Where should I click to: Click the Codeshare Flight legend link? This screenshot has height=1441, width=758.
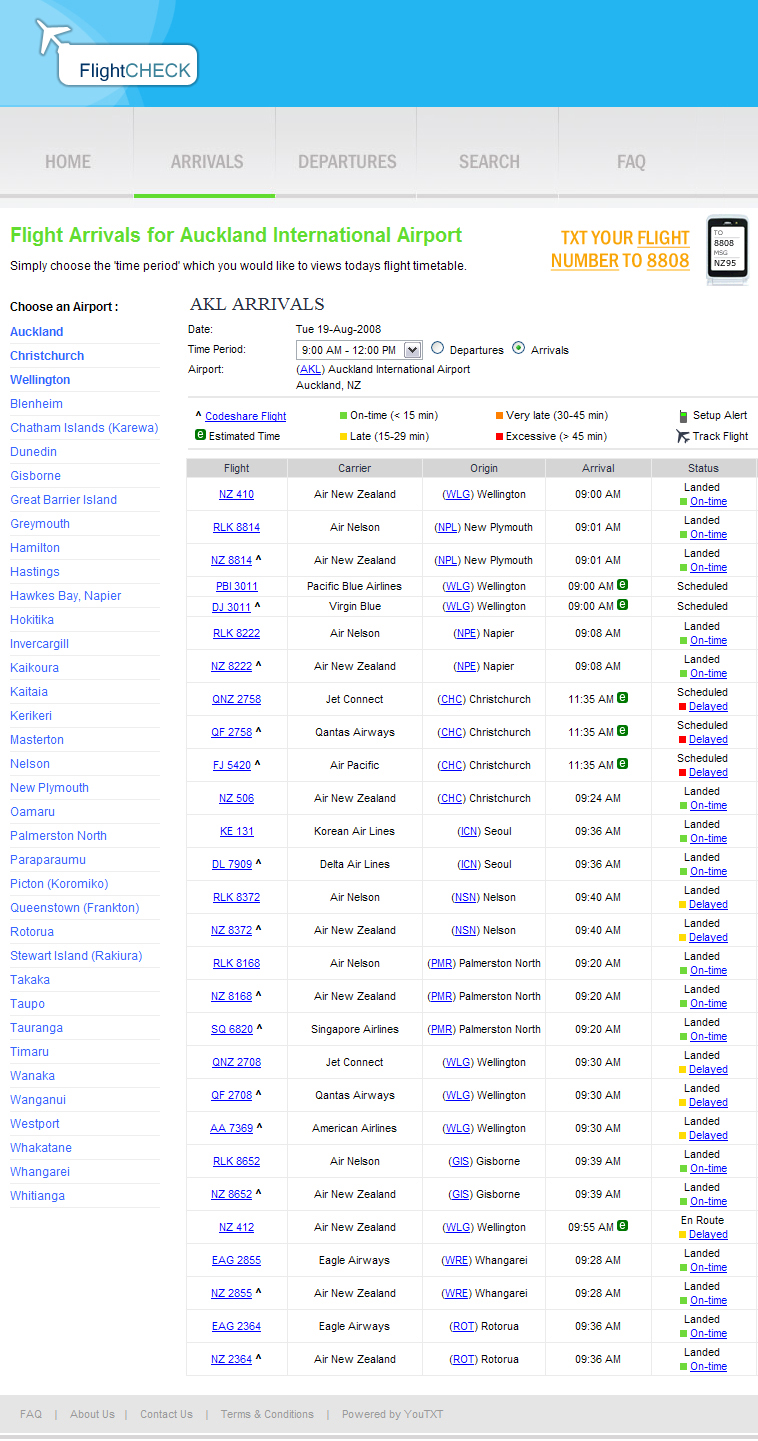(x=246, y=416)
